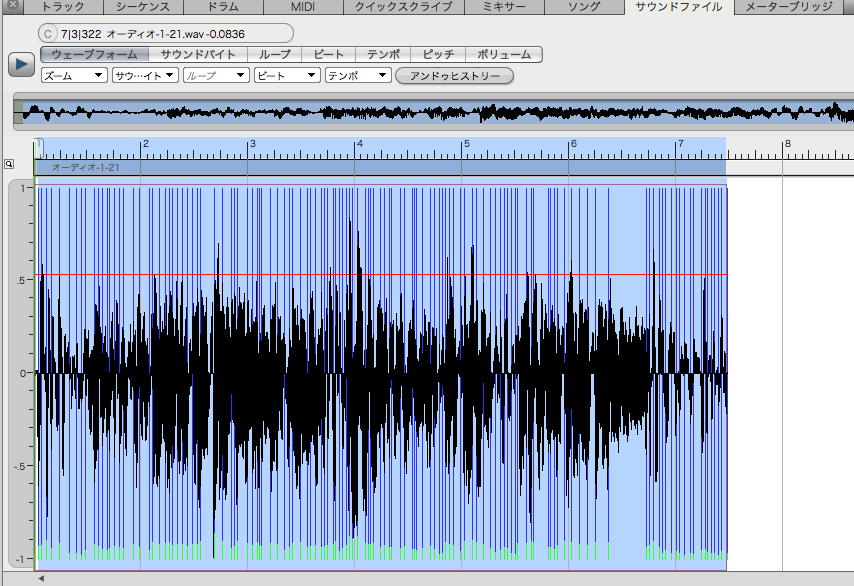Switch to the クイックスクライブ tab
The width and height of the screenshot is (854, 586).
pos(404,7)
